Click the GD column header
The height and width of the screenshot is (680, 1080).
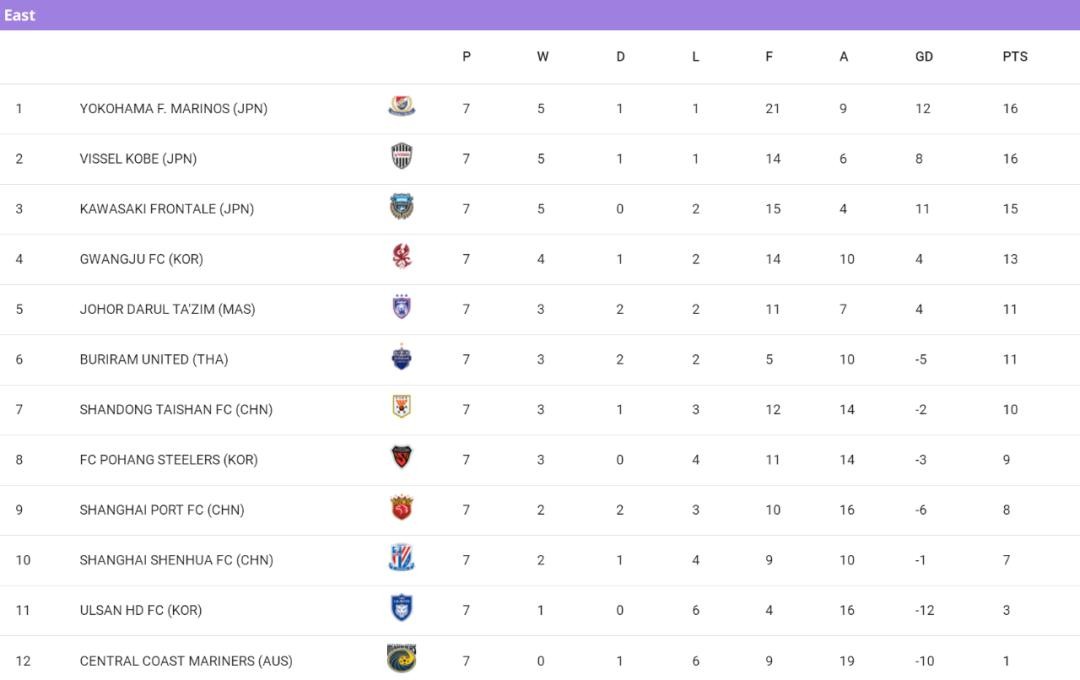pos(924,57)
